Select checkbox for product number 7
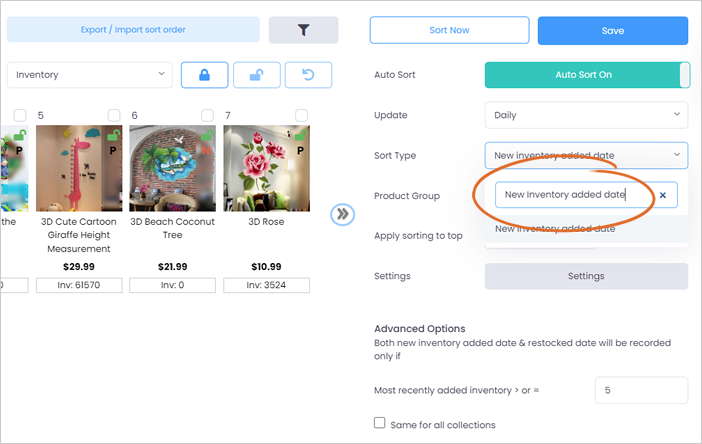This screenshot has width=702, height=444. (301, 115)
